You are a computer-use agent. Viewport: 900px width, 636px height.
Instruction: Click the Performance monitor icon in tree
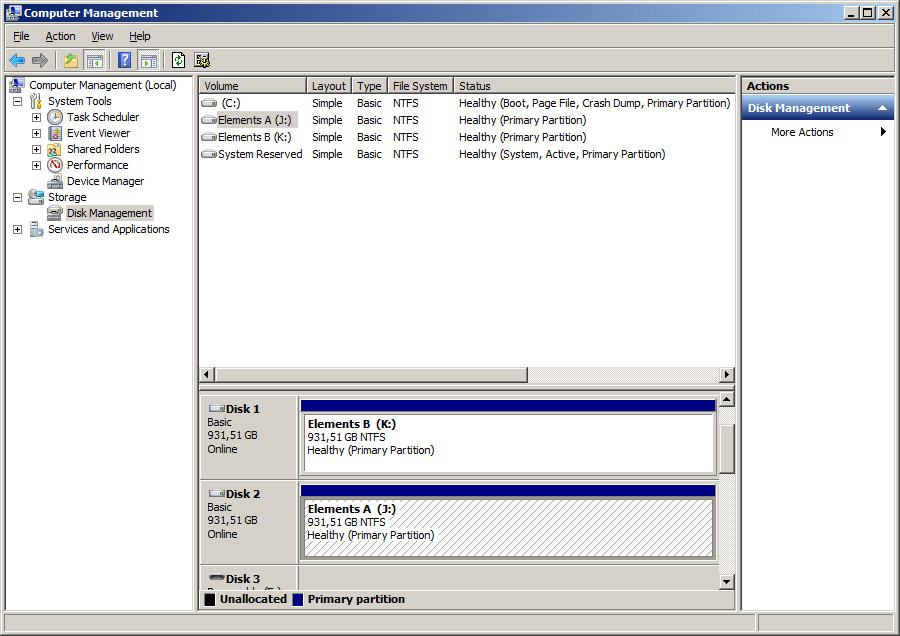point(55,165)
